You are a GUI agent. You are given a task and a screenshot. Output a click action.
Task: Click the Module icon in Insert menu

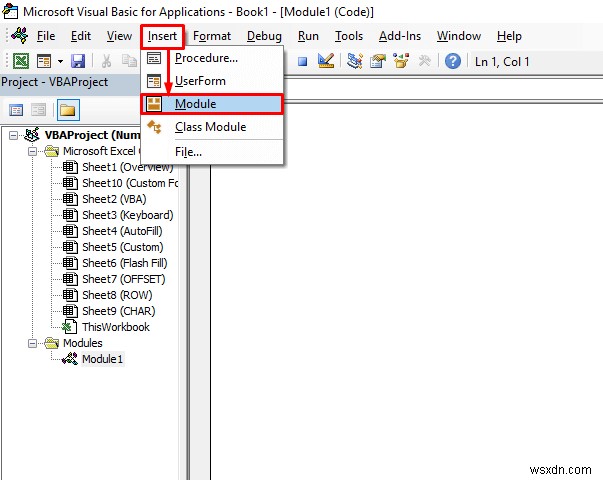point(154,104)
